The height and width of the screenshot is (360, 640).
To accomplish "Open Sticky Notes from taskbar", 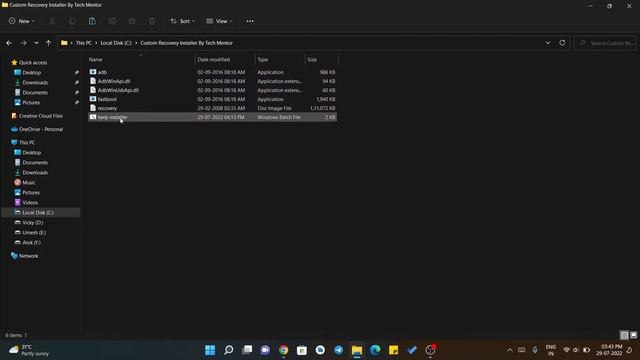I will pos(393,350).
